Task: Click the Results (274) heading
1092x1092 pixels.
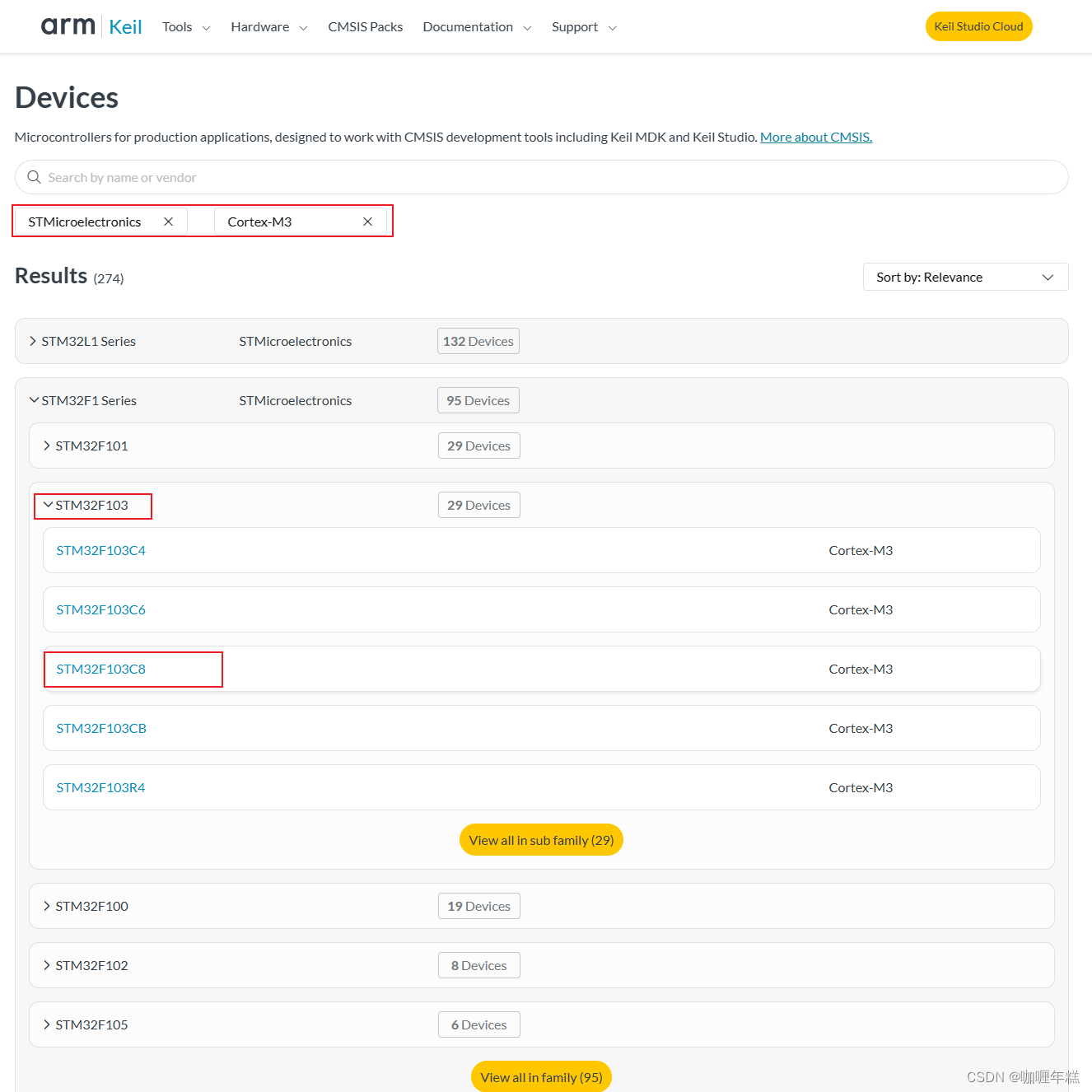Action: 69,276
